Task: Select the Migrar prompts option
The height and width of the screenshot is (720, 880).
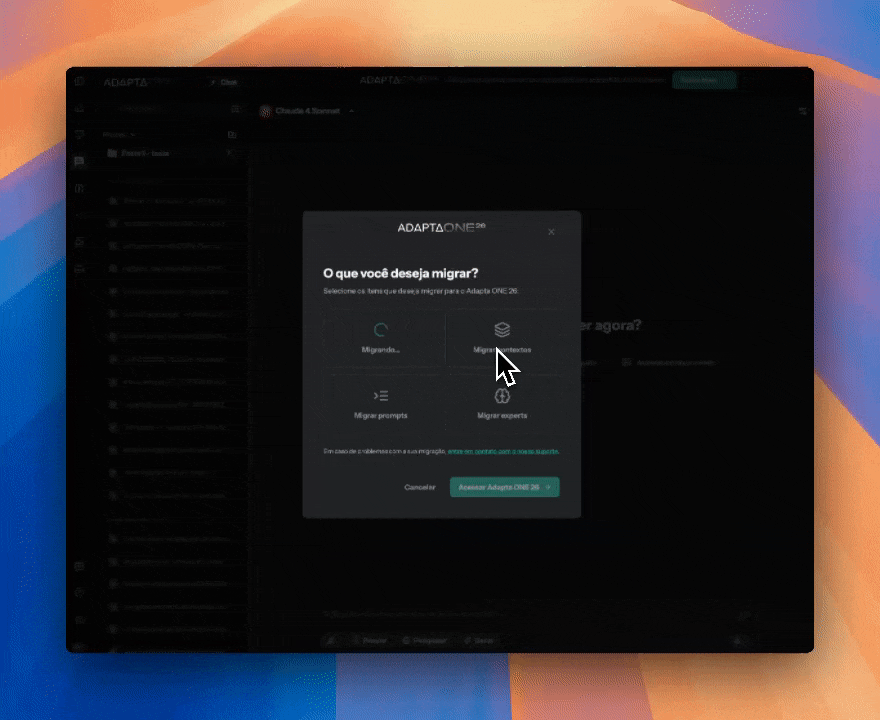Action: pos(381,403)
